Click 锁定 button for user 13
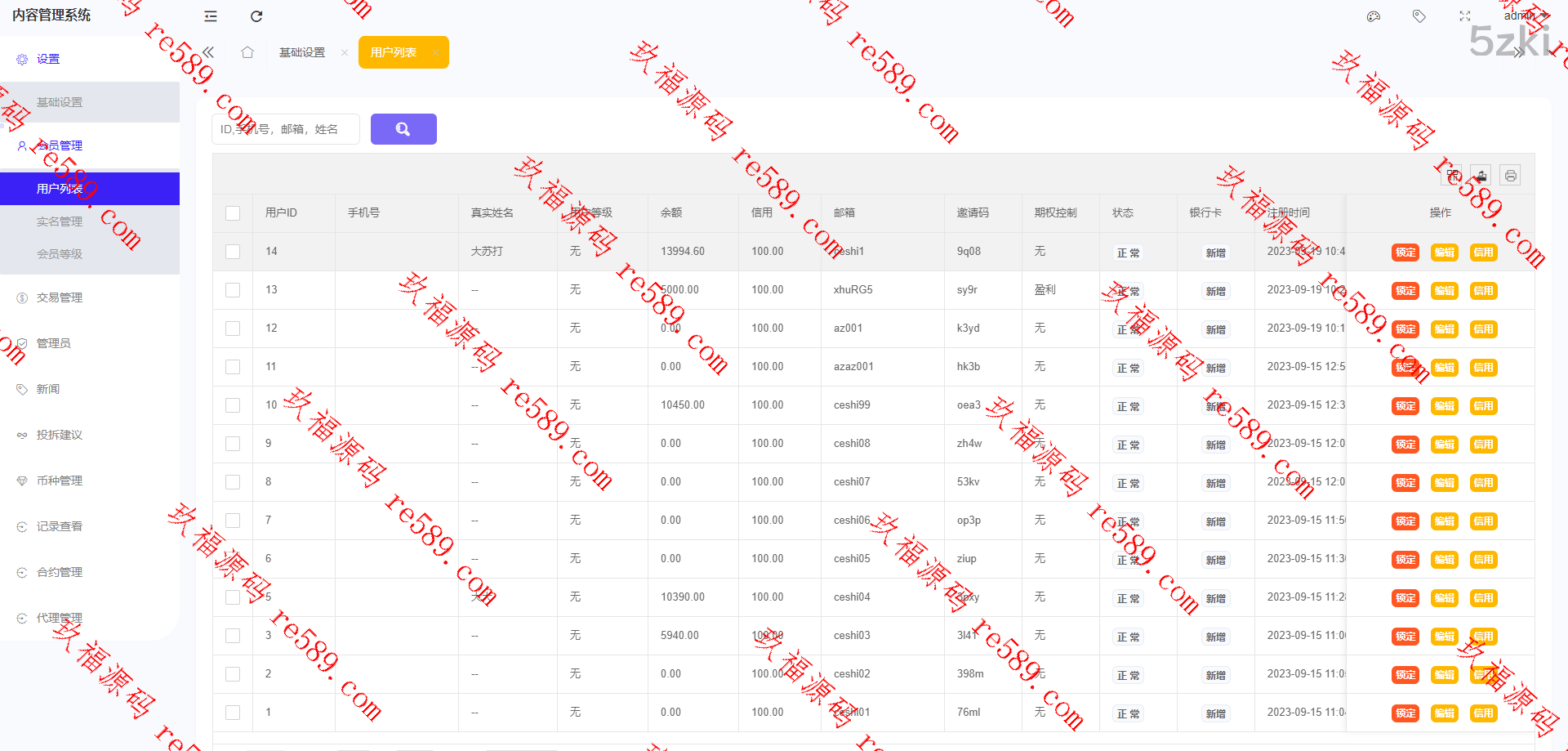The width and height of the screenshot is (1568, 751). coord(1405,291)
